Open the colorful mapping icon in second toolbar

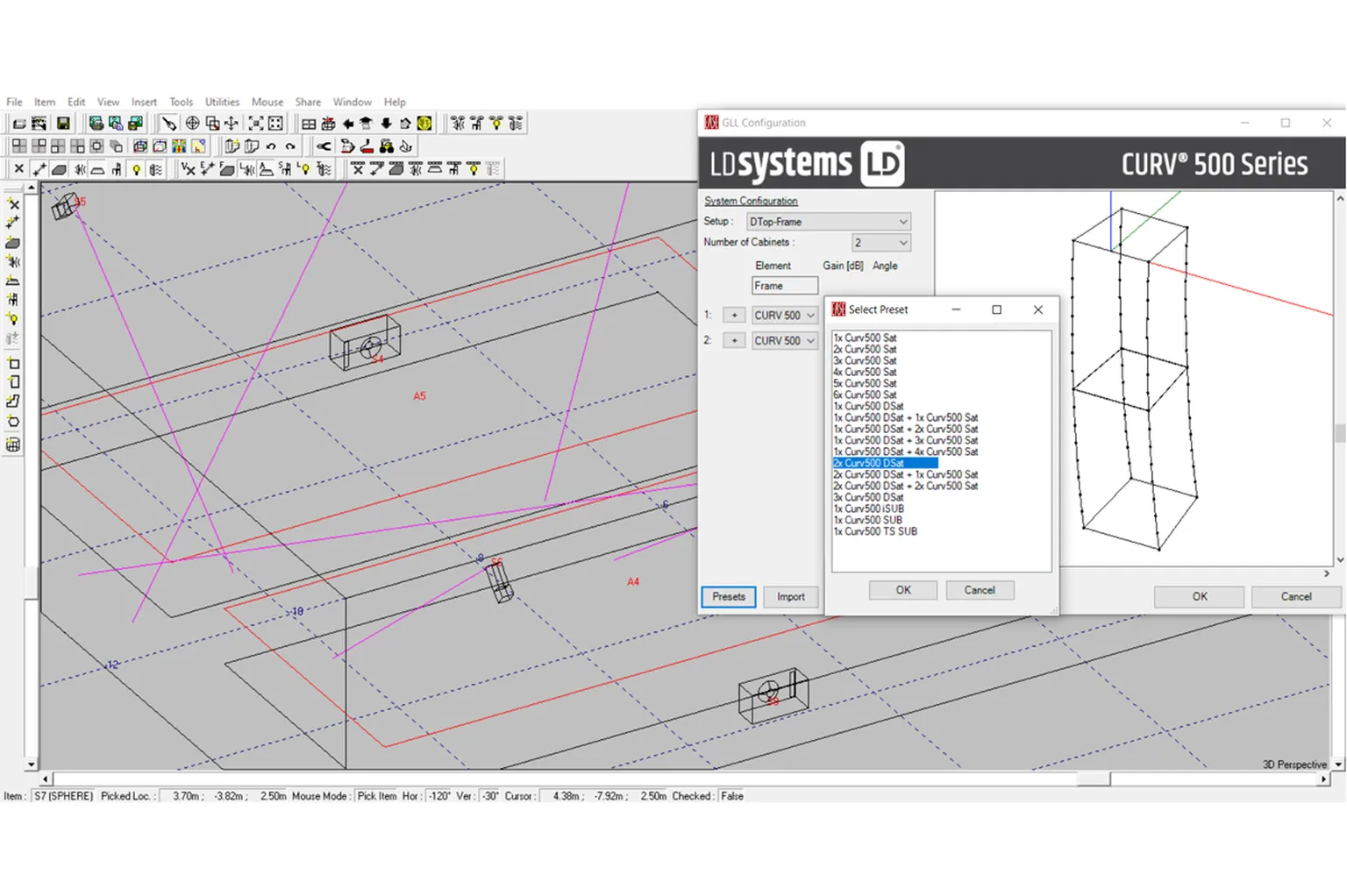click(x=179, y=146)
